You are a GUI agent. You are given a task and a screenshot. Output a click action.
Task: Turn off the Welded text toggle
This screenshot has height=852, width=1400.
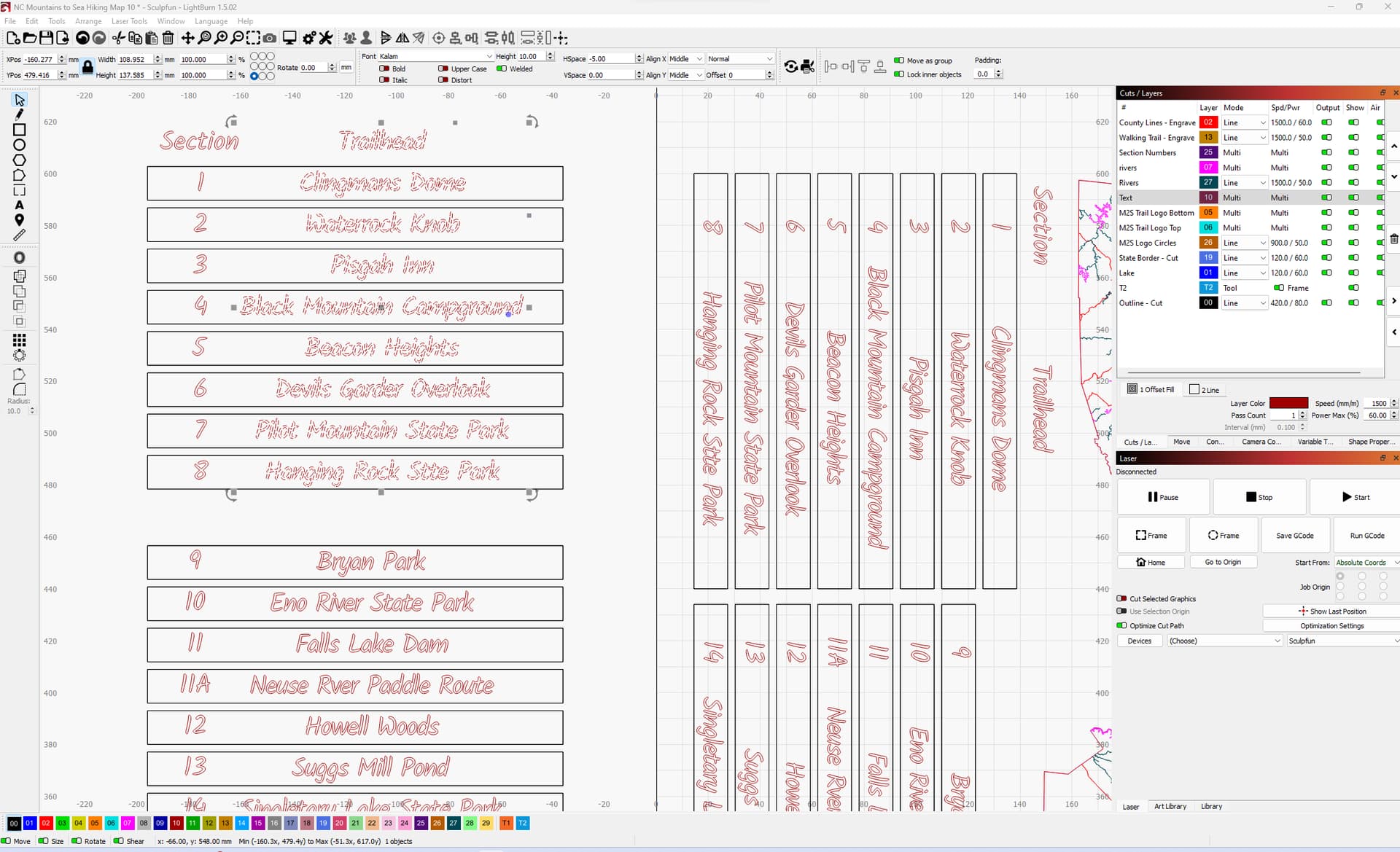click(502, 69)
